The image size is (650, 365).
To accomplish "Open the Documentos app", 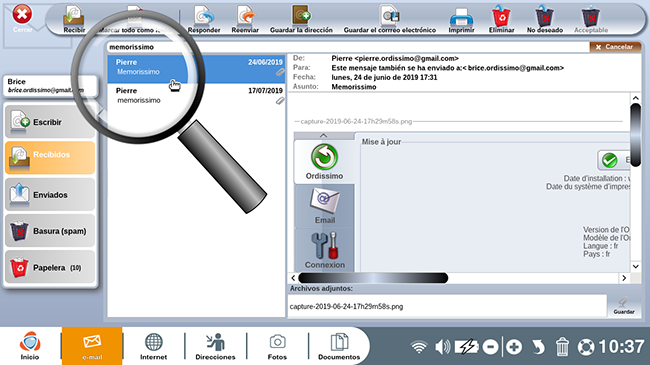I will [x=339, y=346].
